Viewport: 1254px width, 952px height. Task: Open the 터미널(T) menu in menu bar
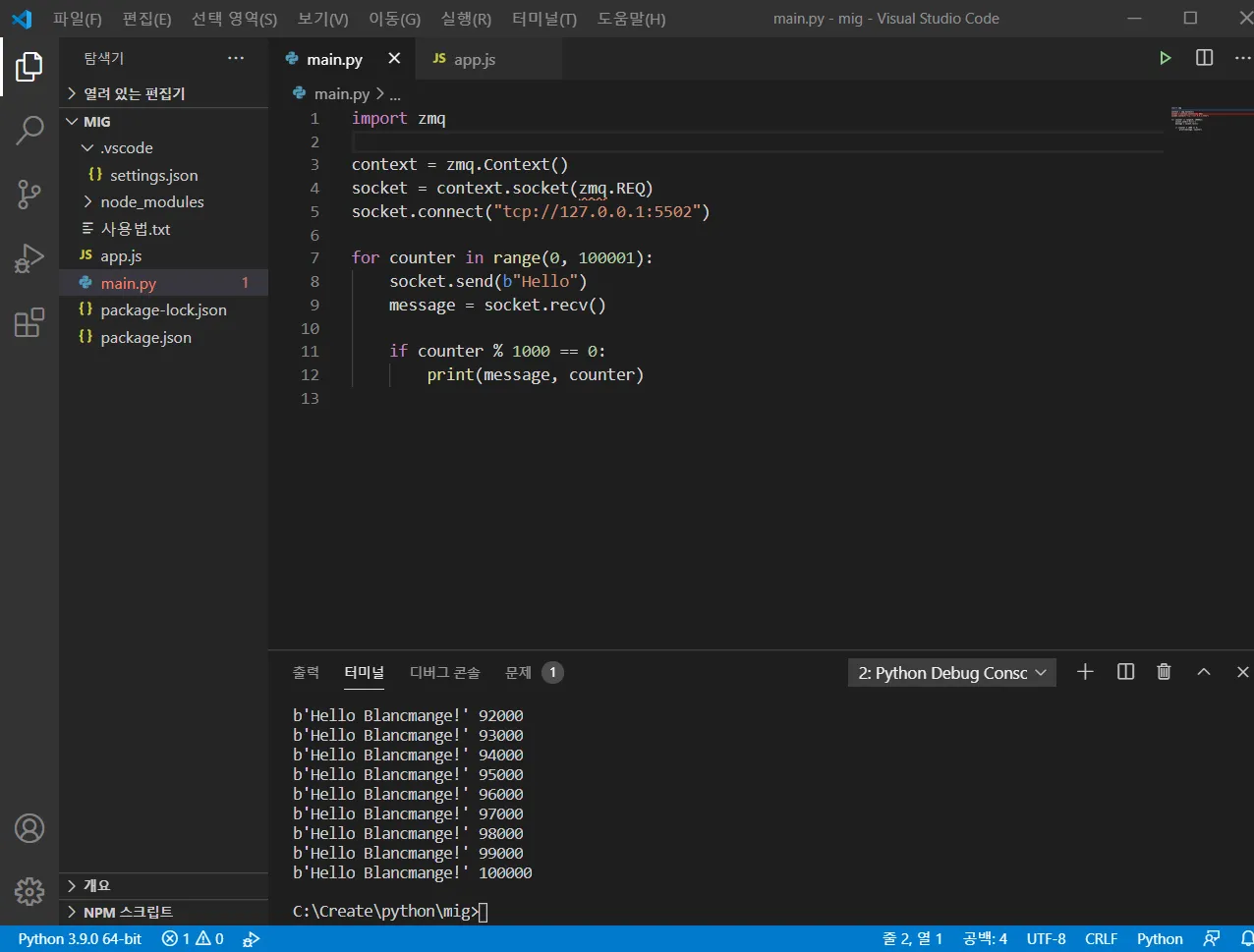tap(544, 19)
